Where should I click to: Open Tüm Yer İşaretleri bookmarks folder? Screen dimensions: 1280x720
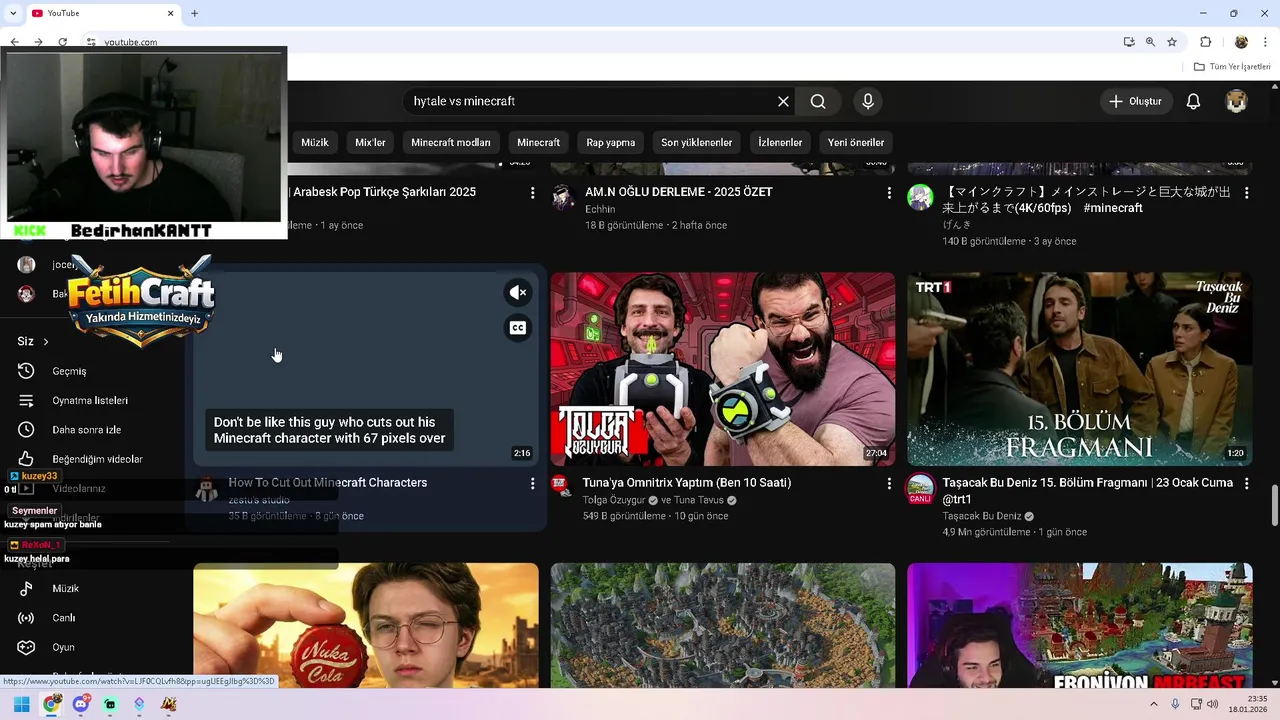coord(1232,67)
